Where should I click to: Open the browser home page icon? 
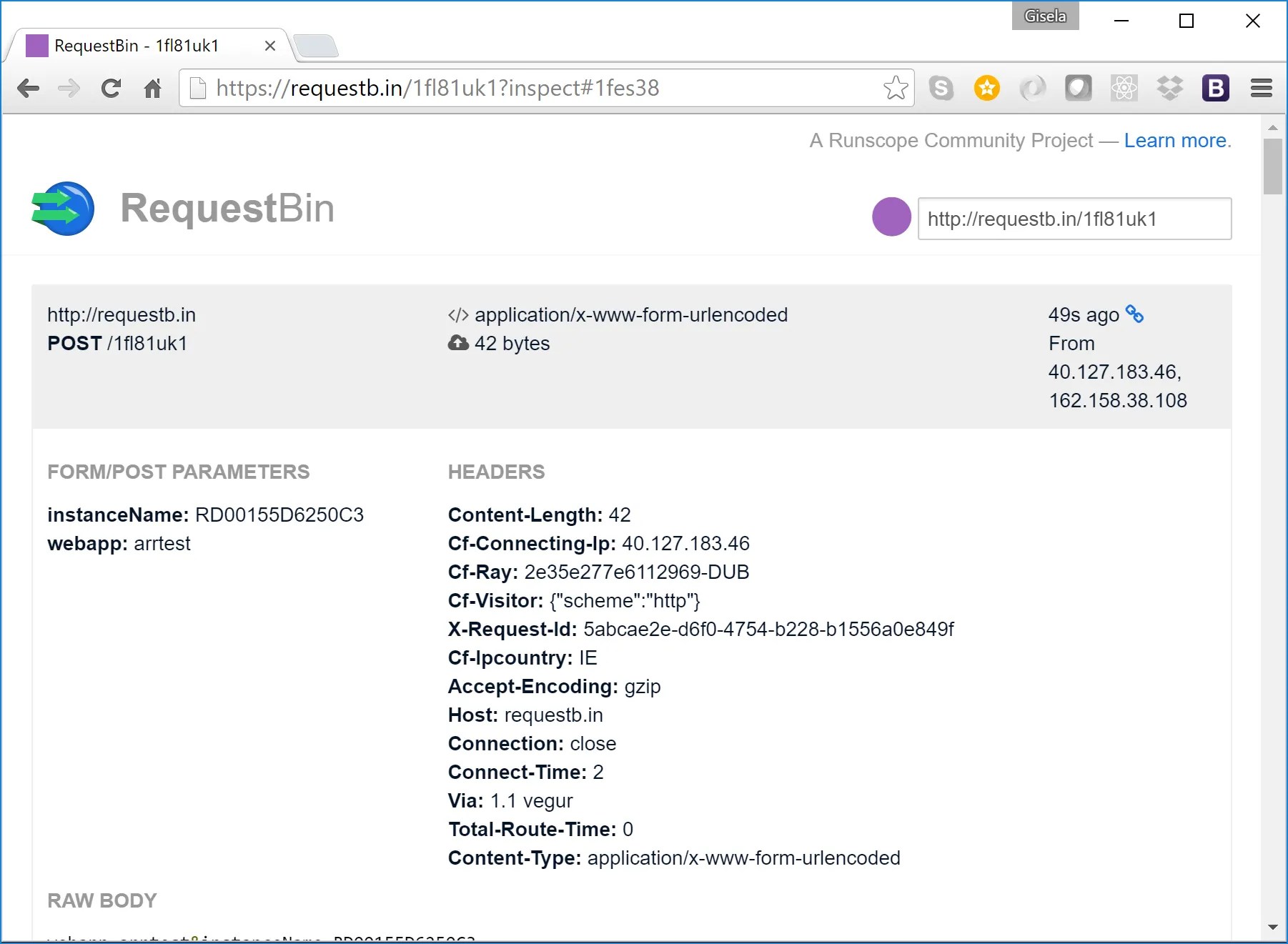pyautogui.click(x=152, y=89)
